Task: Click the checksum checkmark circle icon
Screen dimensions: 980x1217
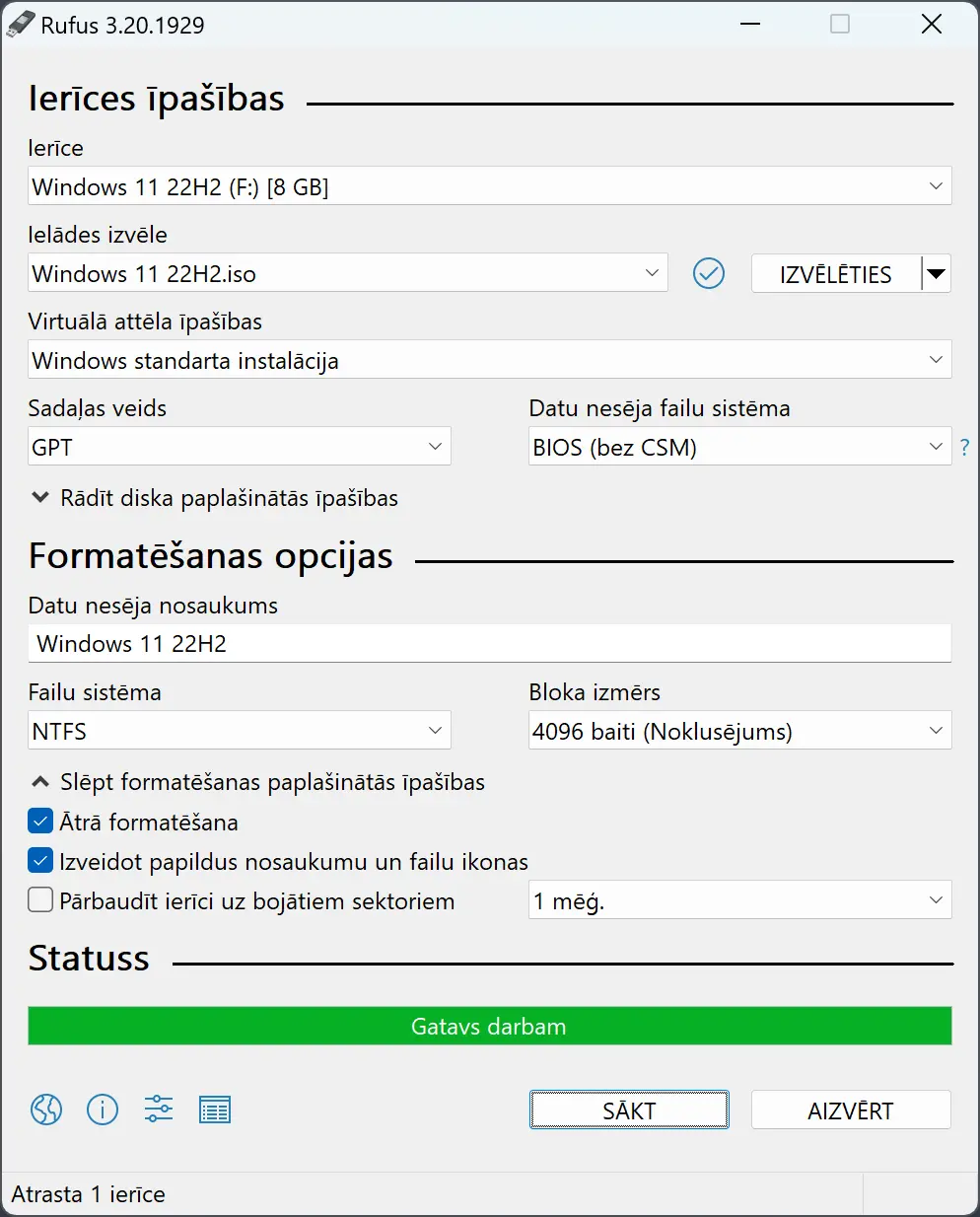Action: pyautogui.click(x=709, y=273)
